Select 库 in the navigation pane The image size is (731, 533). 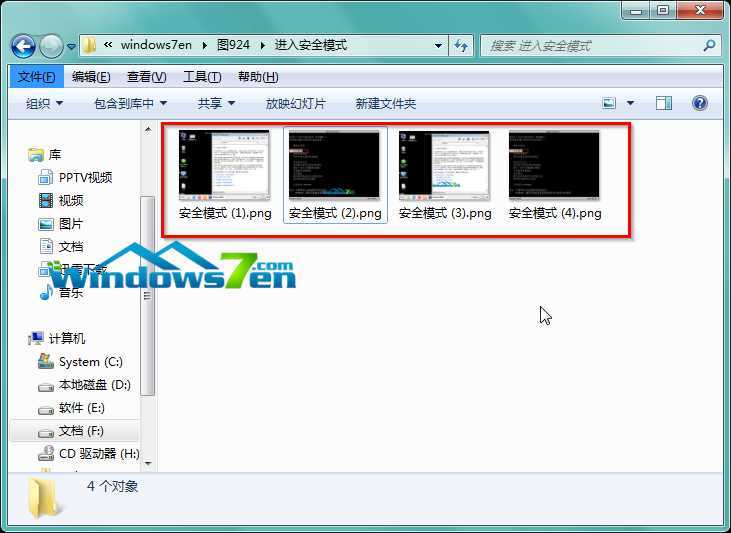pos(55,154)
